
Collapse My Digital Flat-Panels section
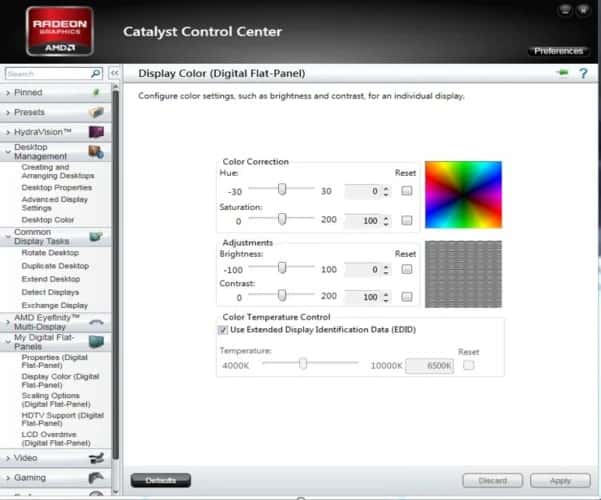(8, 342)
